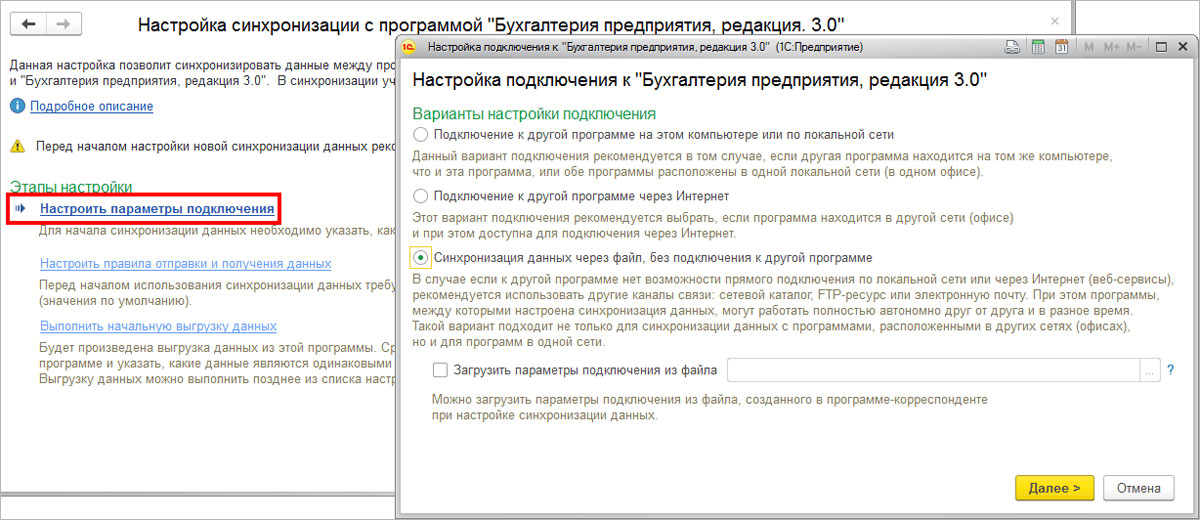Click the print icon in dialog title bar
1200x520 pixels.
[1012, 46]
